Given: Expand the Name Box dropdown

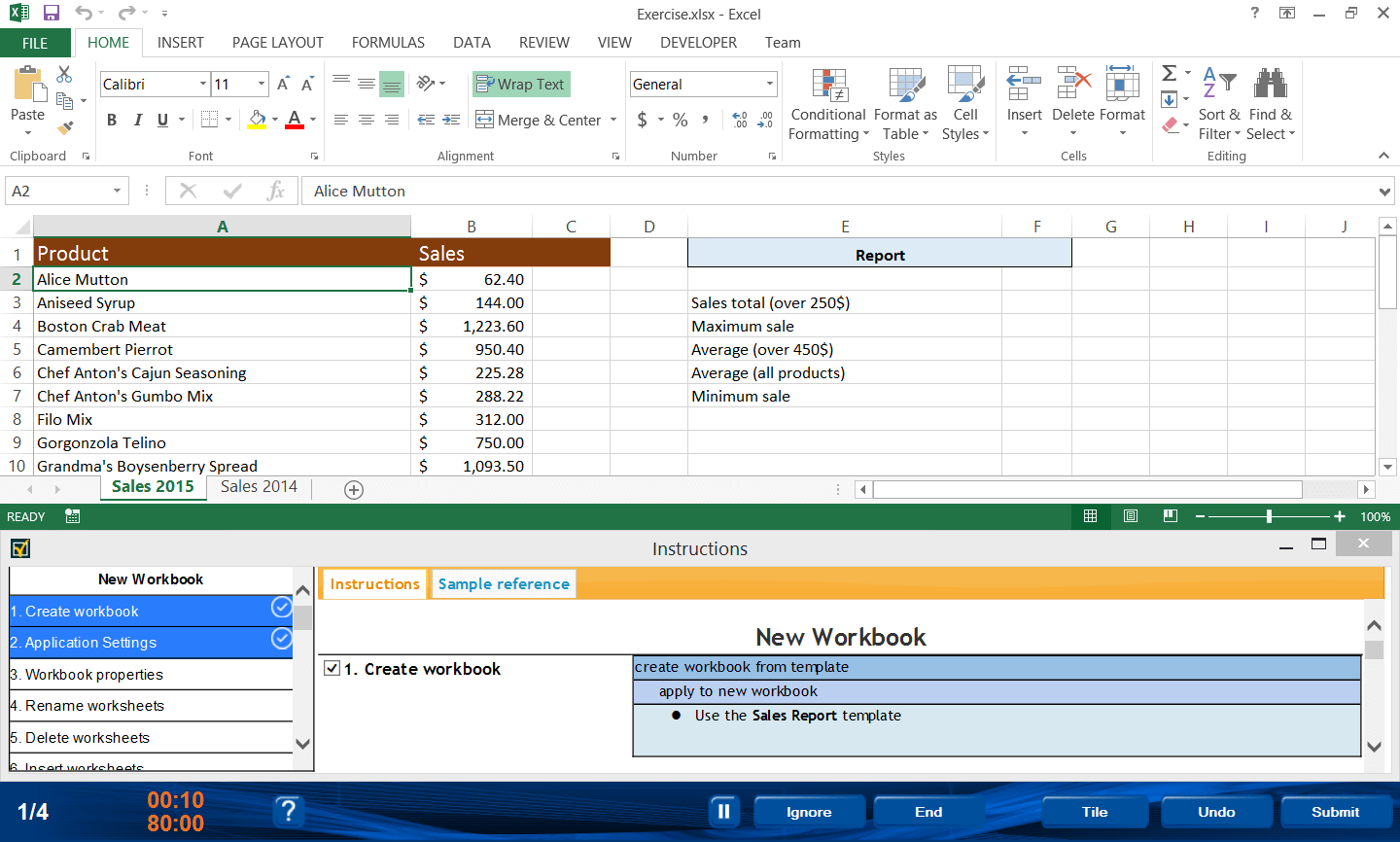Looking at the screenshot, I should 118,191.
